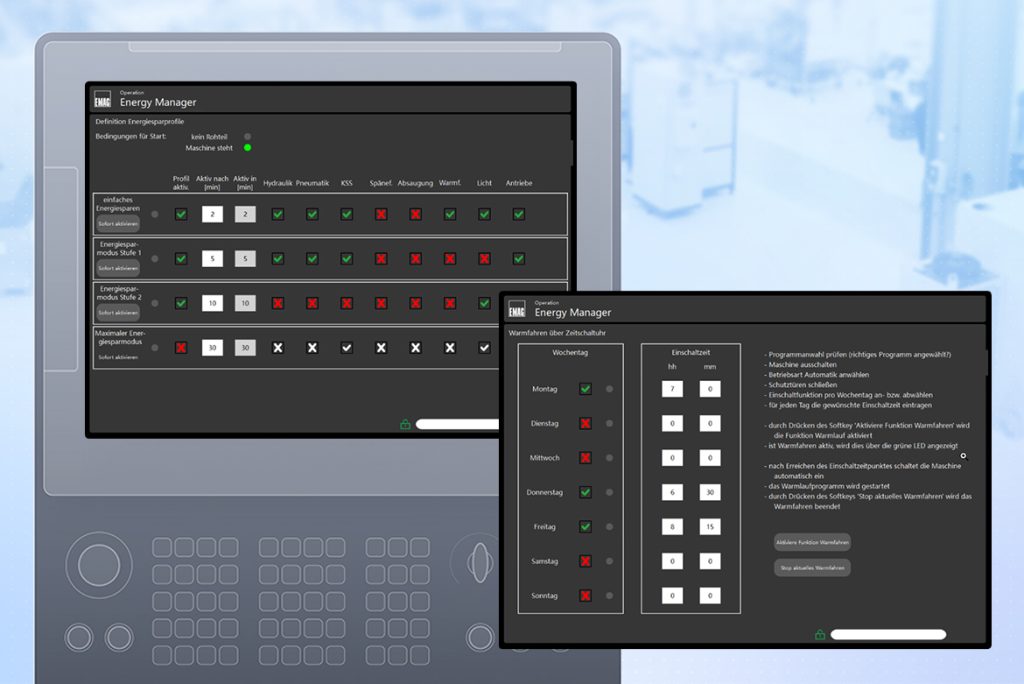Image resolution: width=1024 pixels, height=684 pixels.
Task: Click the gray LED indicator next to Montag
Action: pos(609,388)
